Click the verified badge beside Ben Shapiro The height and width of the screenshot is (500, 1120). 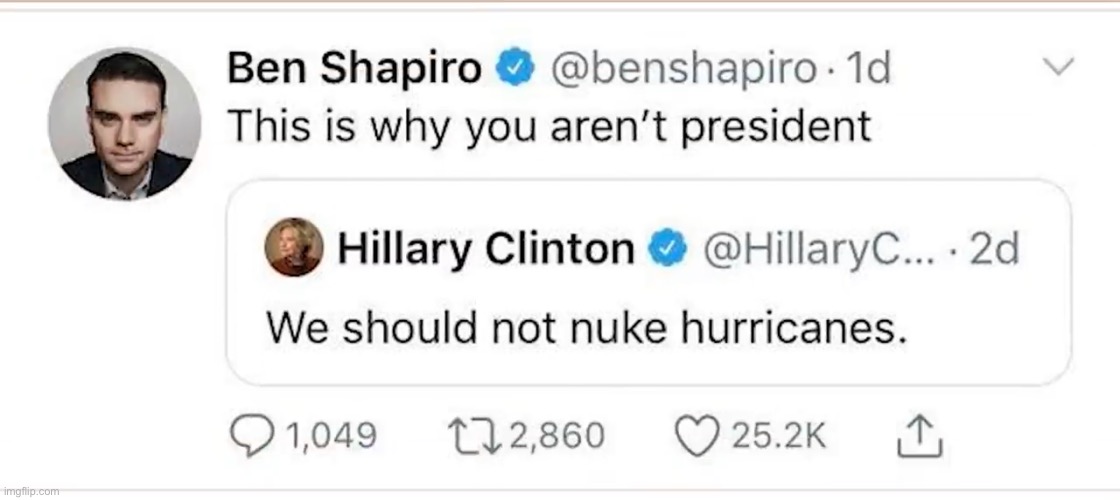(x=515, y=70)
